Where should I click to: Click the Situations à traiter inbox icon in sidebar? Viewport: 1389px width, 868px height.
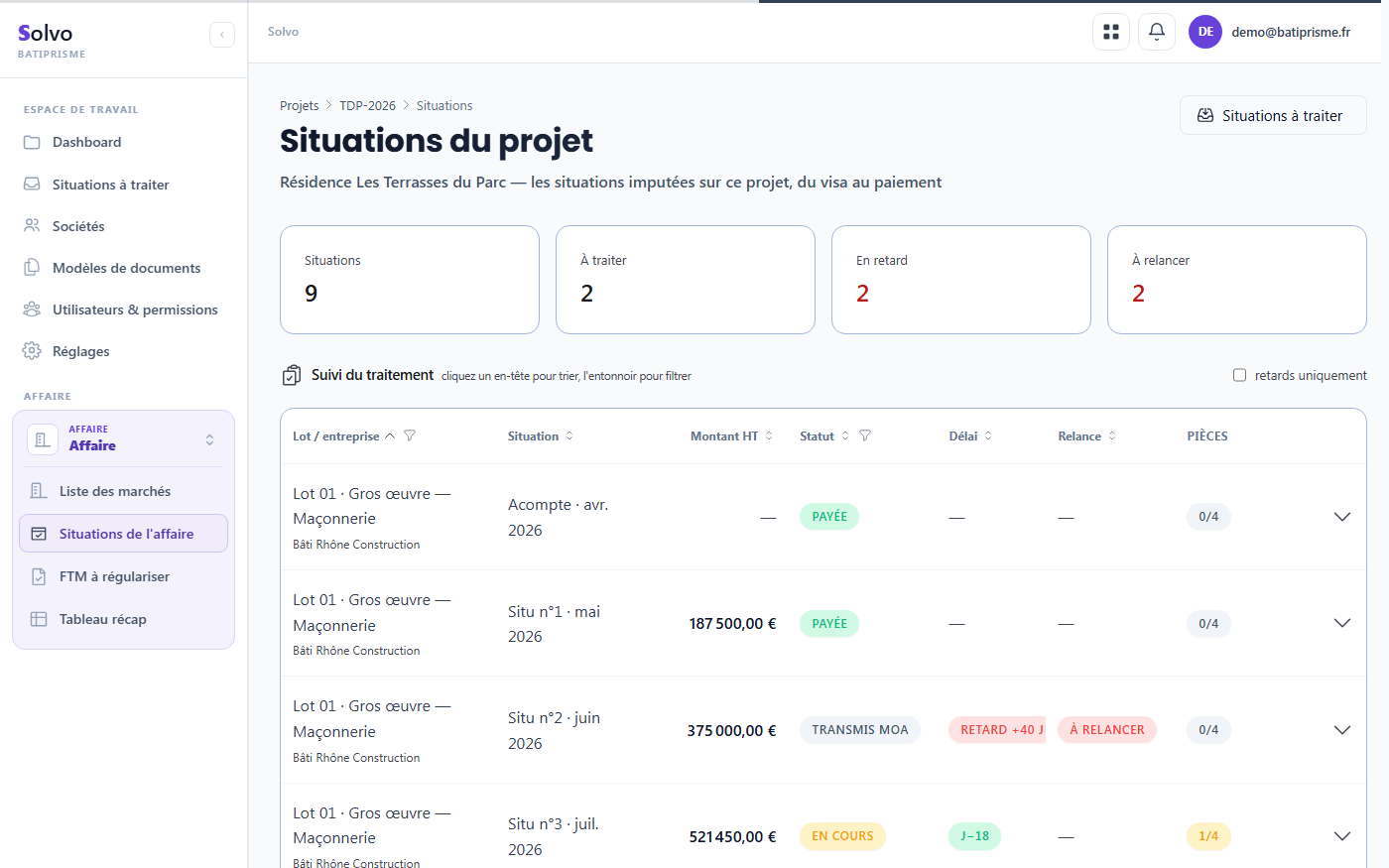click(32, 185)
